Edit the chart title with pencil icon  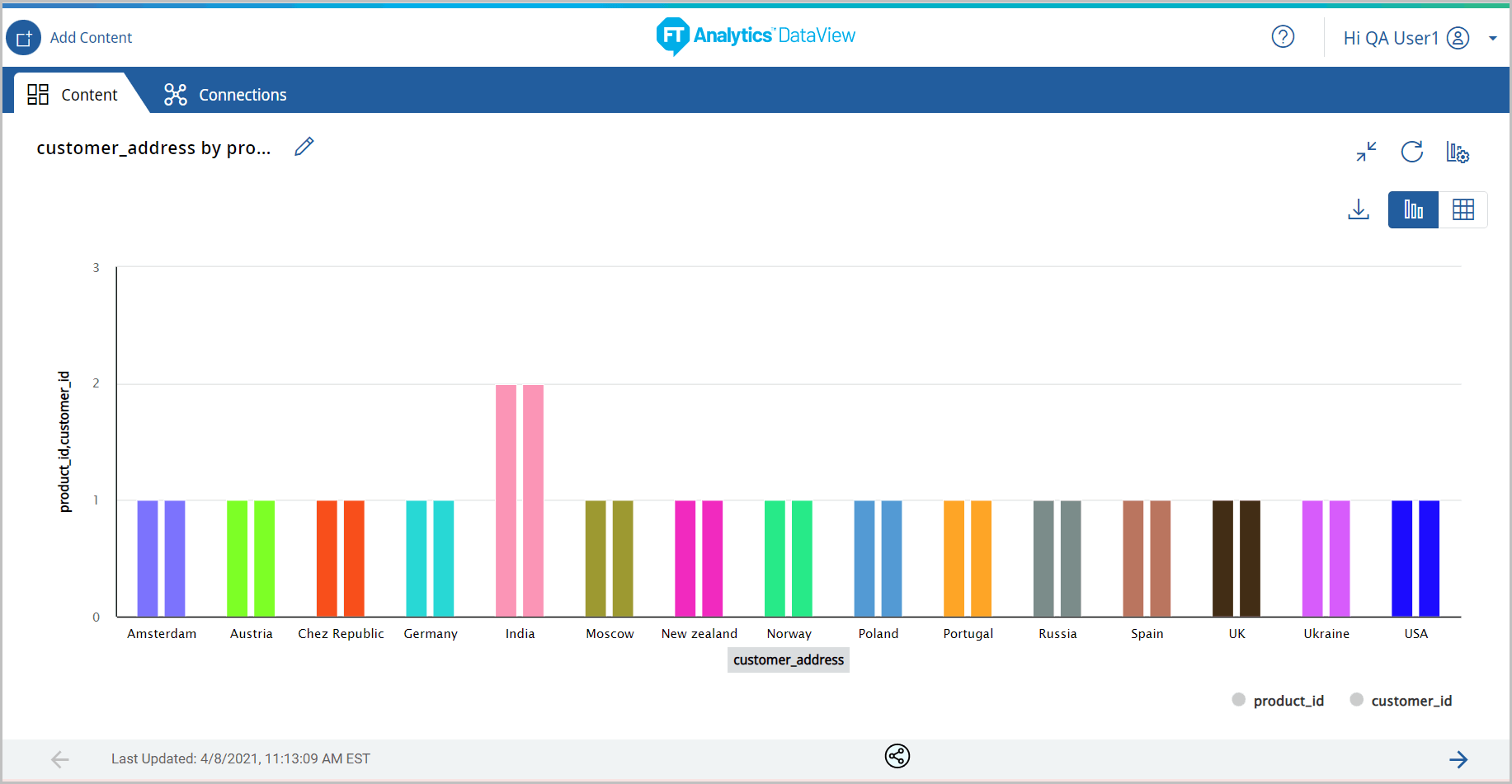pyautogui.click(x=304, y=146)
